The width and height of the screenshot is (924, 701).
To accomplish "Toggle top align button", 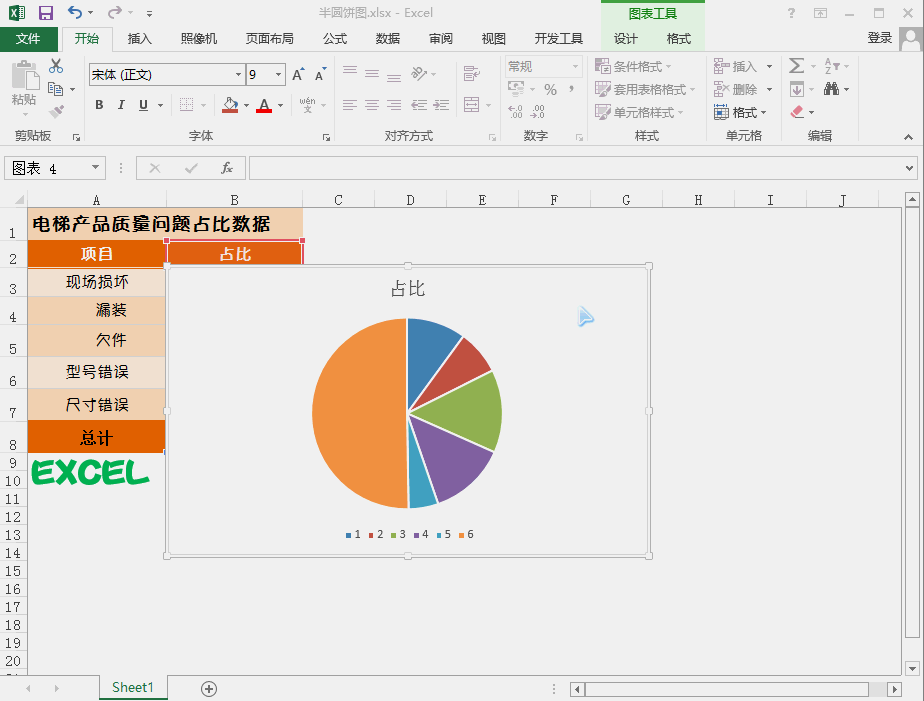I will [350, 71].
